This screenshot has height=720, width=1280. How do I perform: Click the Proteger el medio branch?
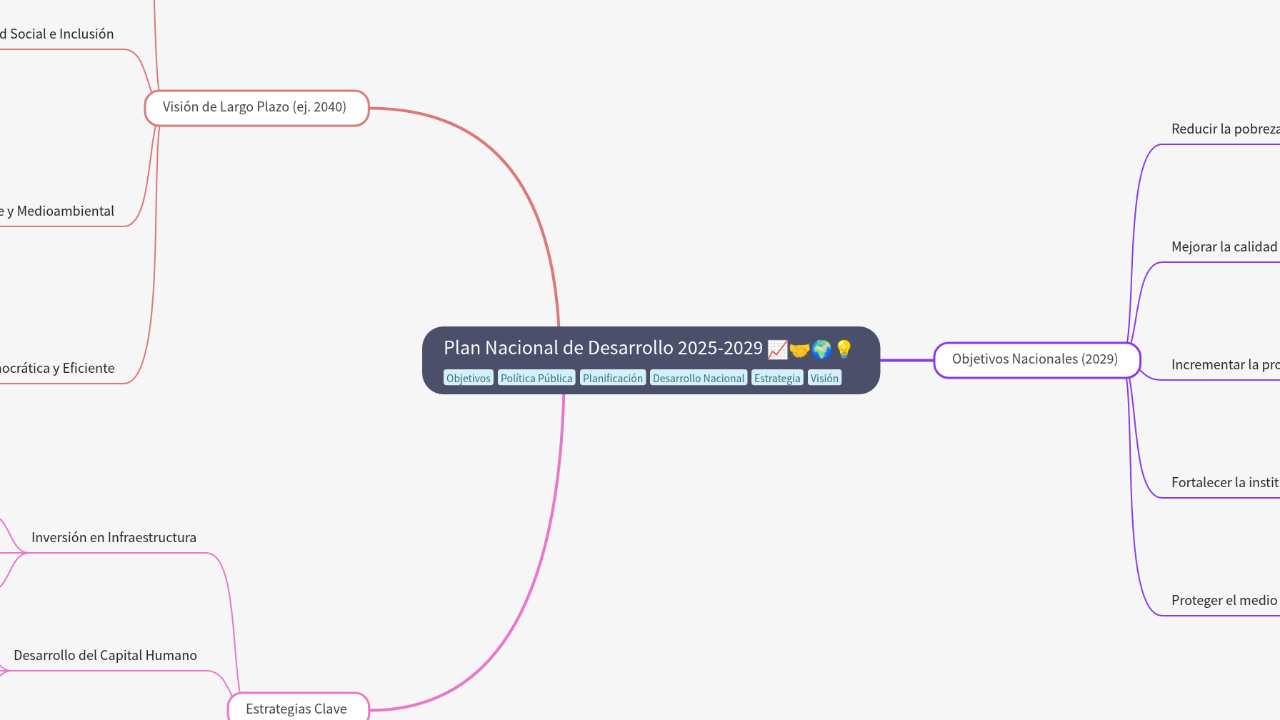(x=1225, y=601)
